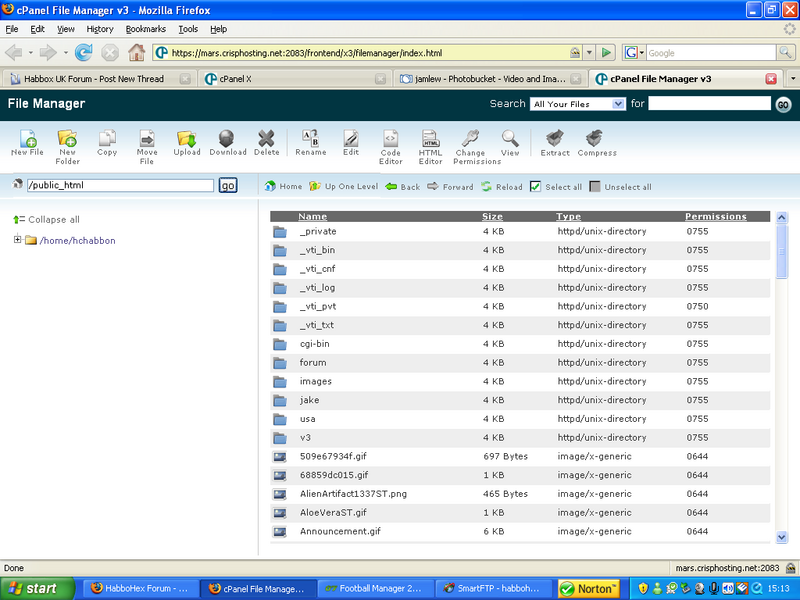The image size is (800, 600).
Task: Open the History menu
Action: tap(99, 29)
